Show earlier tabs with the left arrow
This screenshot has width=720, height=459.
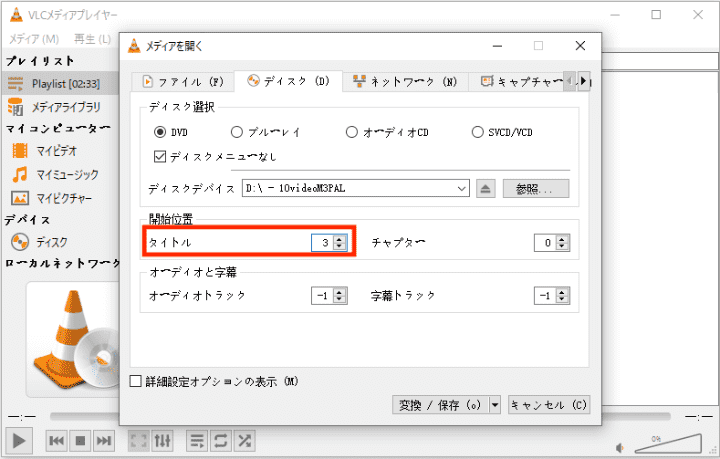(x=570, y=81)
